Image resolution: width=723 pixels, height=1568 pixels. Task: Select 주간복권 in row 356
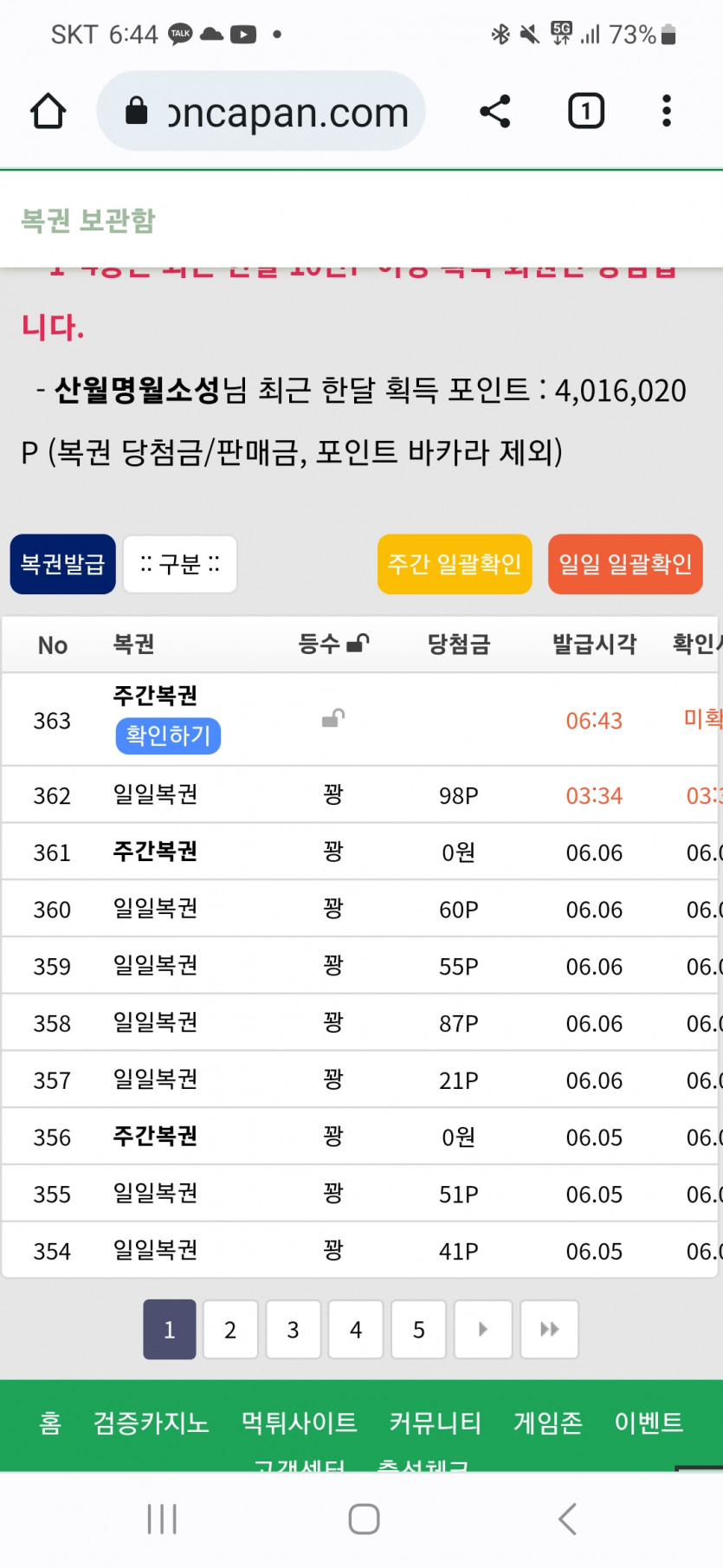155,1137
